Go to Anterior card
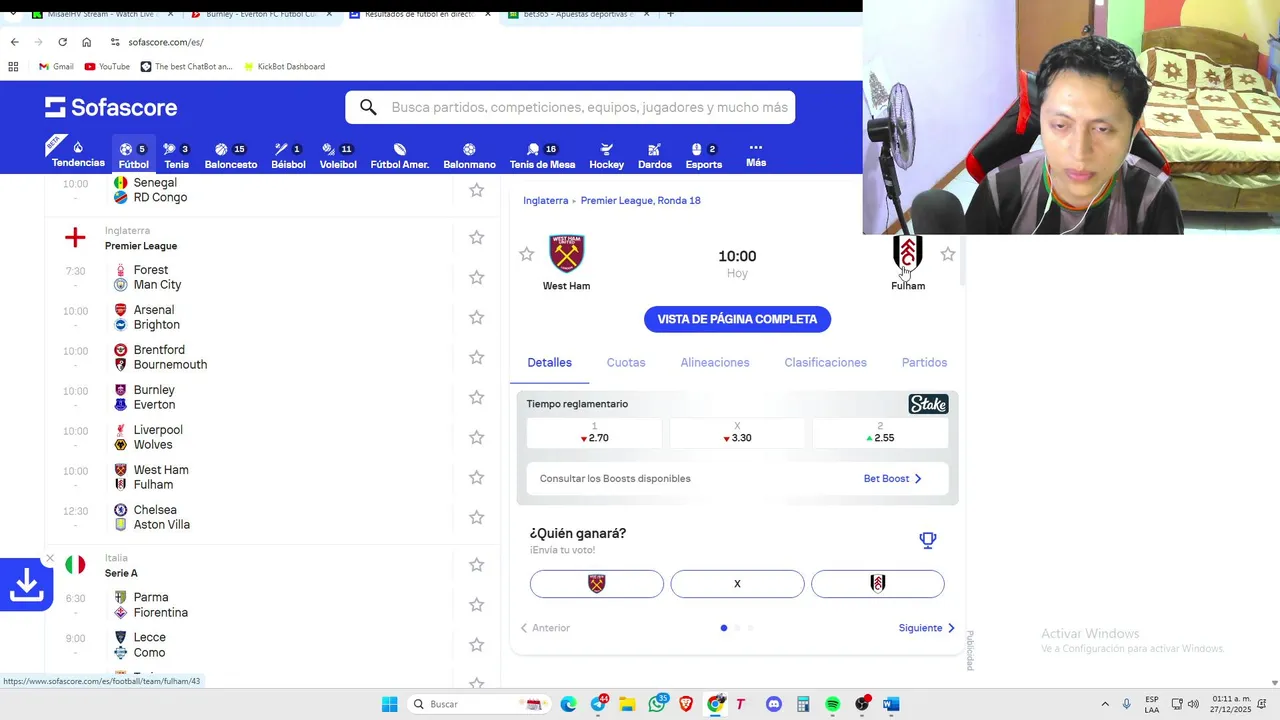 pos(545,628)
